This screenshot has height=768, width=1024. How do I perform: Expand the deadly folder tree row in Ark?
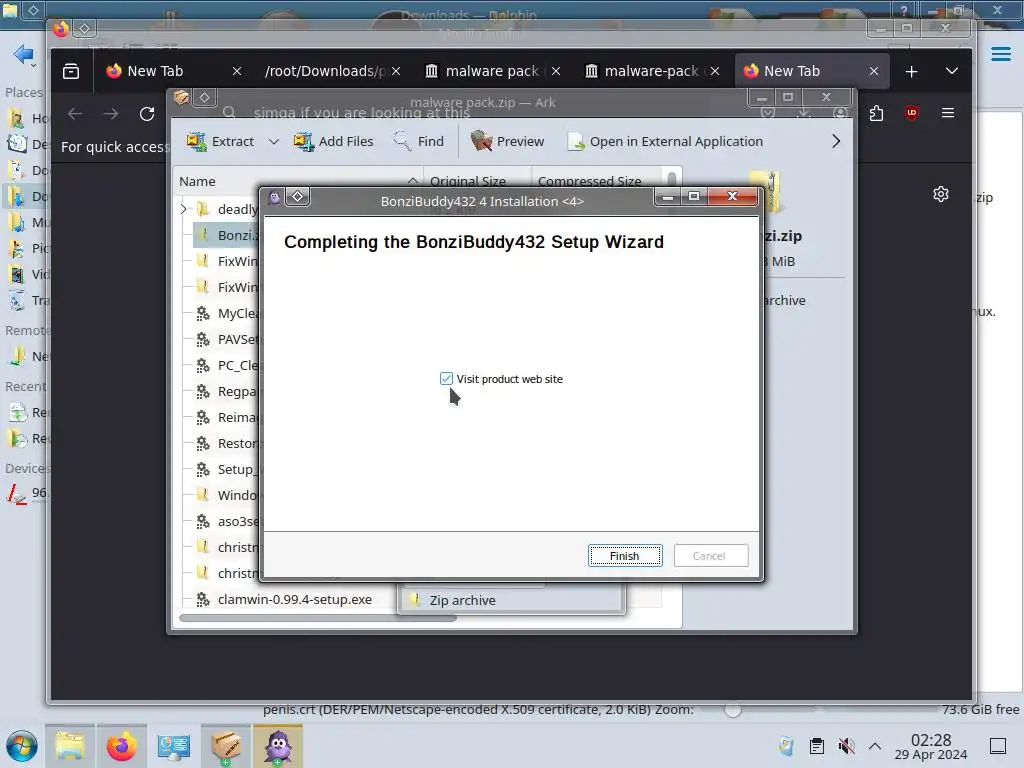coord(184,209)
